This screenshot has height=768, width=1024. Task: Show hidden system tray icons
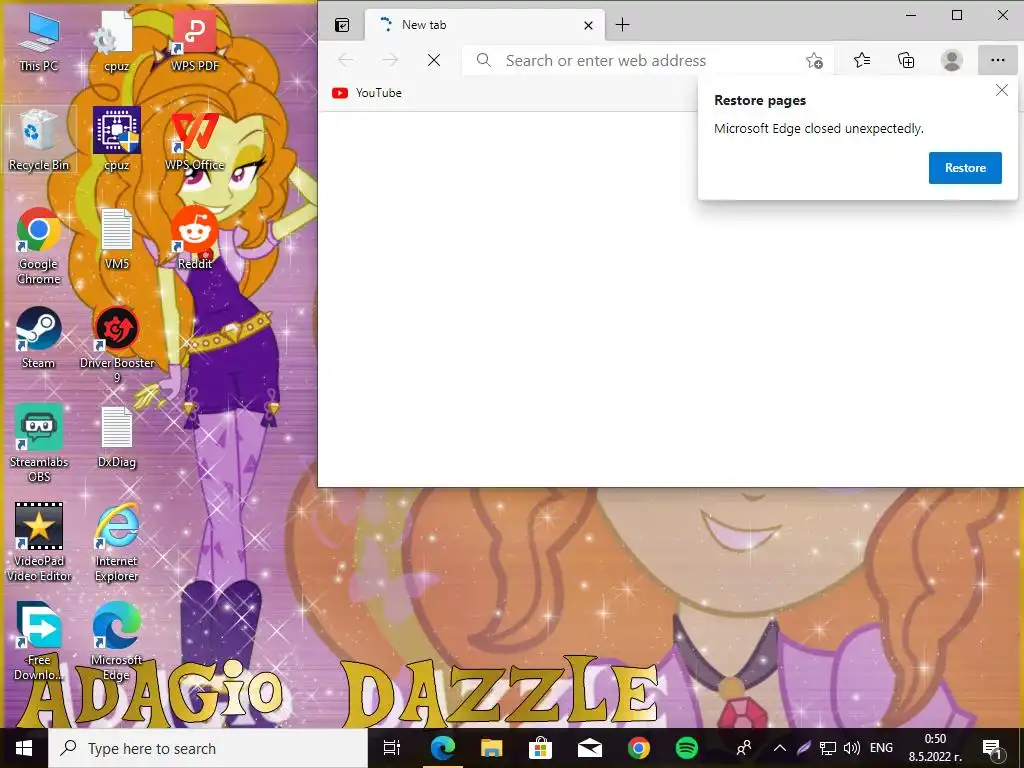tap(780, 748)
